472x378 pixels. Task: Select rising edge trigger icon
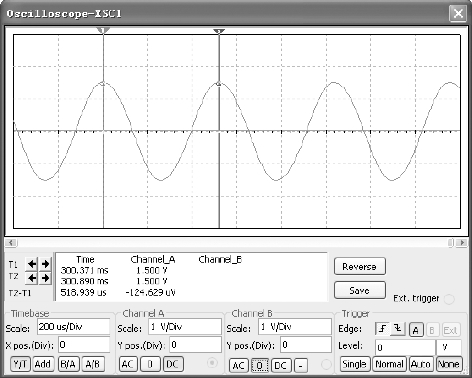[x=383, y=329]
